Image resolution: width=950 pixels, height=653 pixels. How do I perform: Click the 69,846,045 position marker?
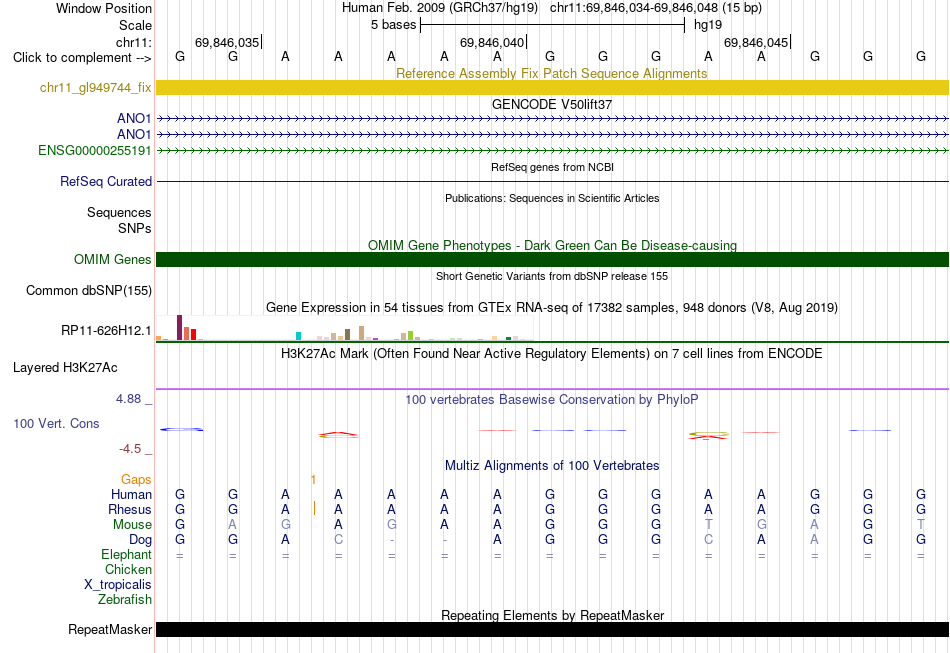pos(757,42)
